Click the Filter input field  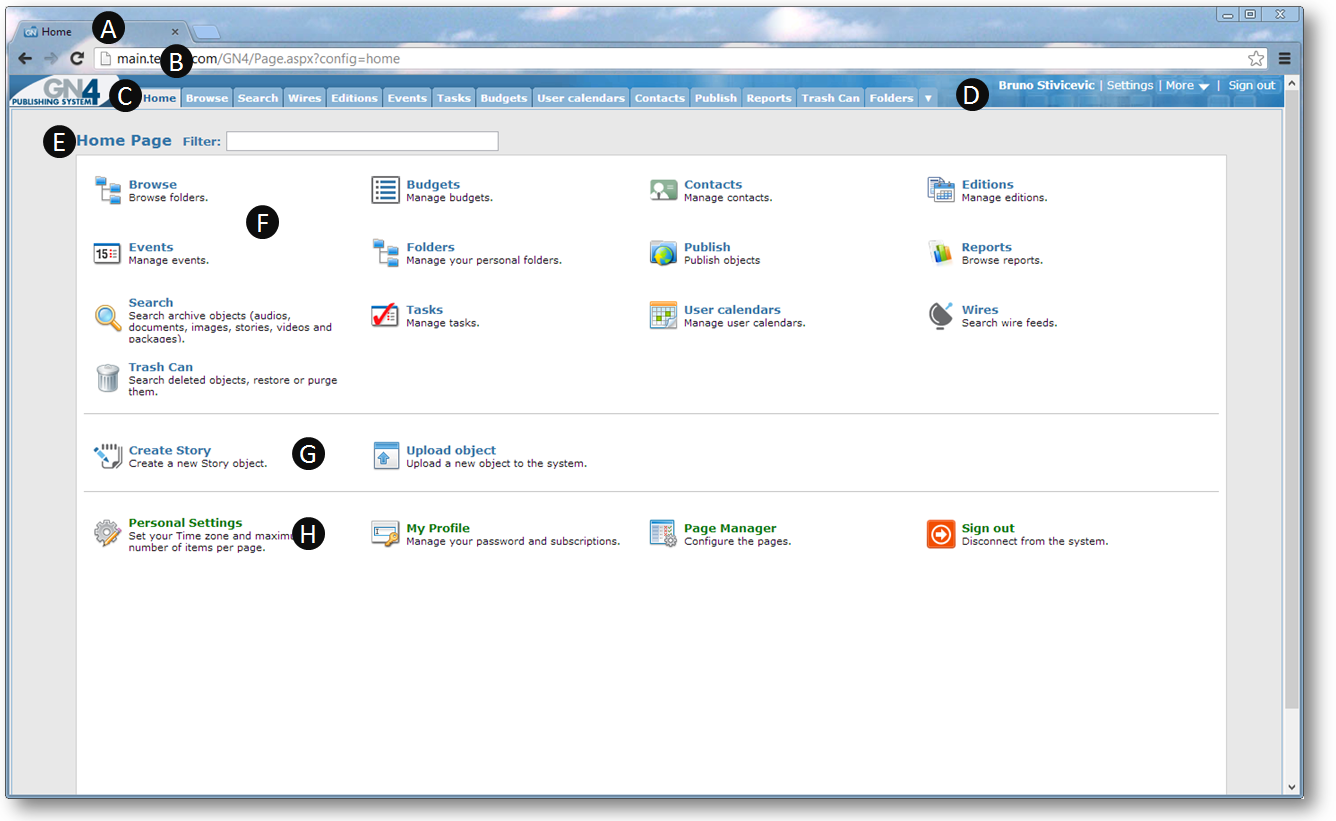click(x=362, y=142)
